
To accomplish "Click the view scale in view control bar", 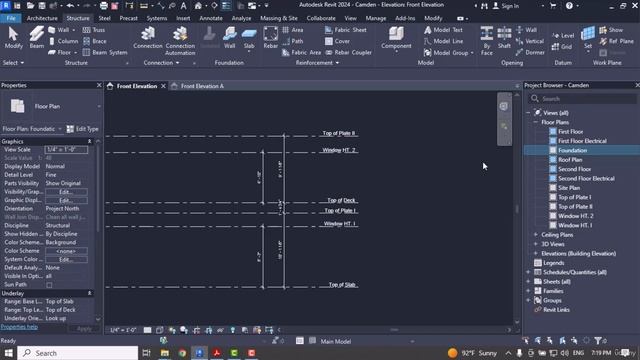I will (x=123, y=330).
